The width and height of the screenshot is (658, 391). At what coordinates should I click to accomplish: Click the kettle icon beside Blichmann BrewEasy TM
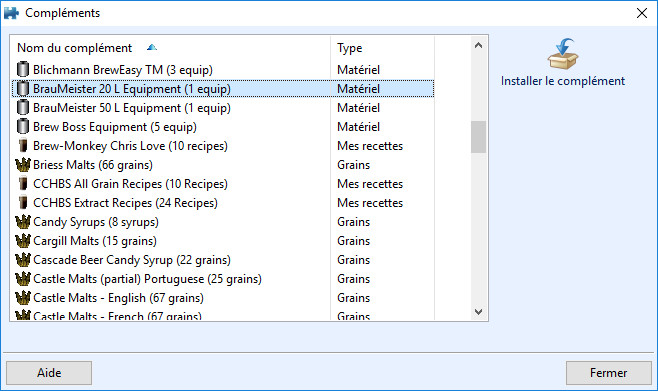click(x=23, y=70)
